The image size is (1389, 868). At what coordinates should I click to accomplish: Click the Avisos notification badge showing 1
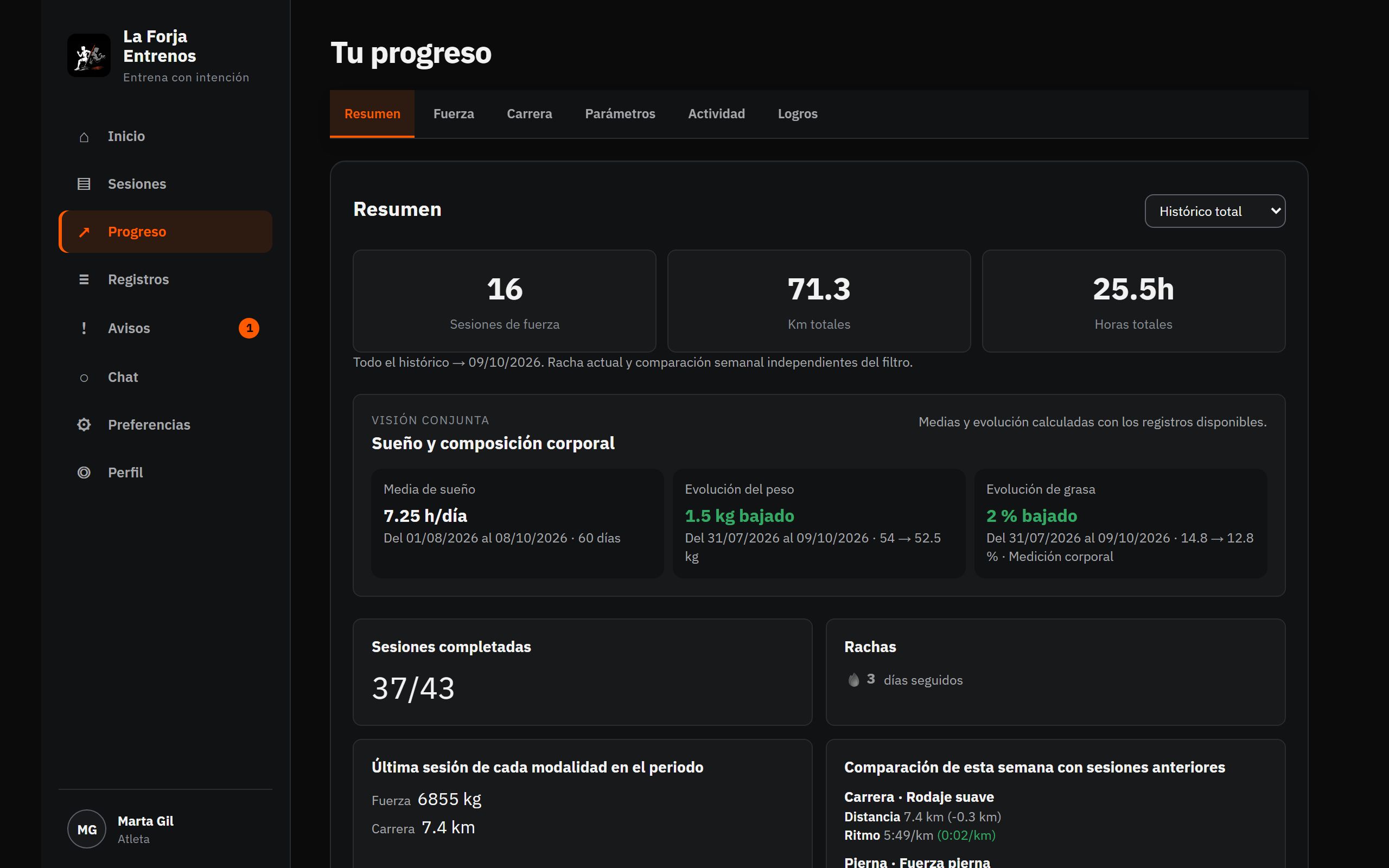click(249, 328)
